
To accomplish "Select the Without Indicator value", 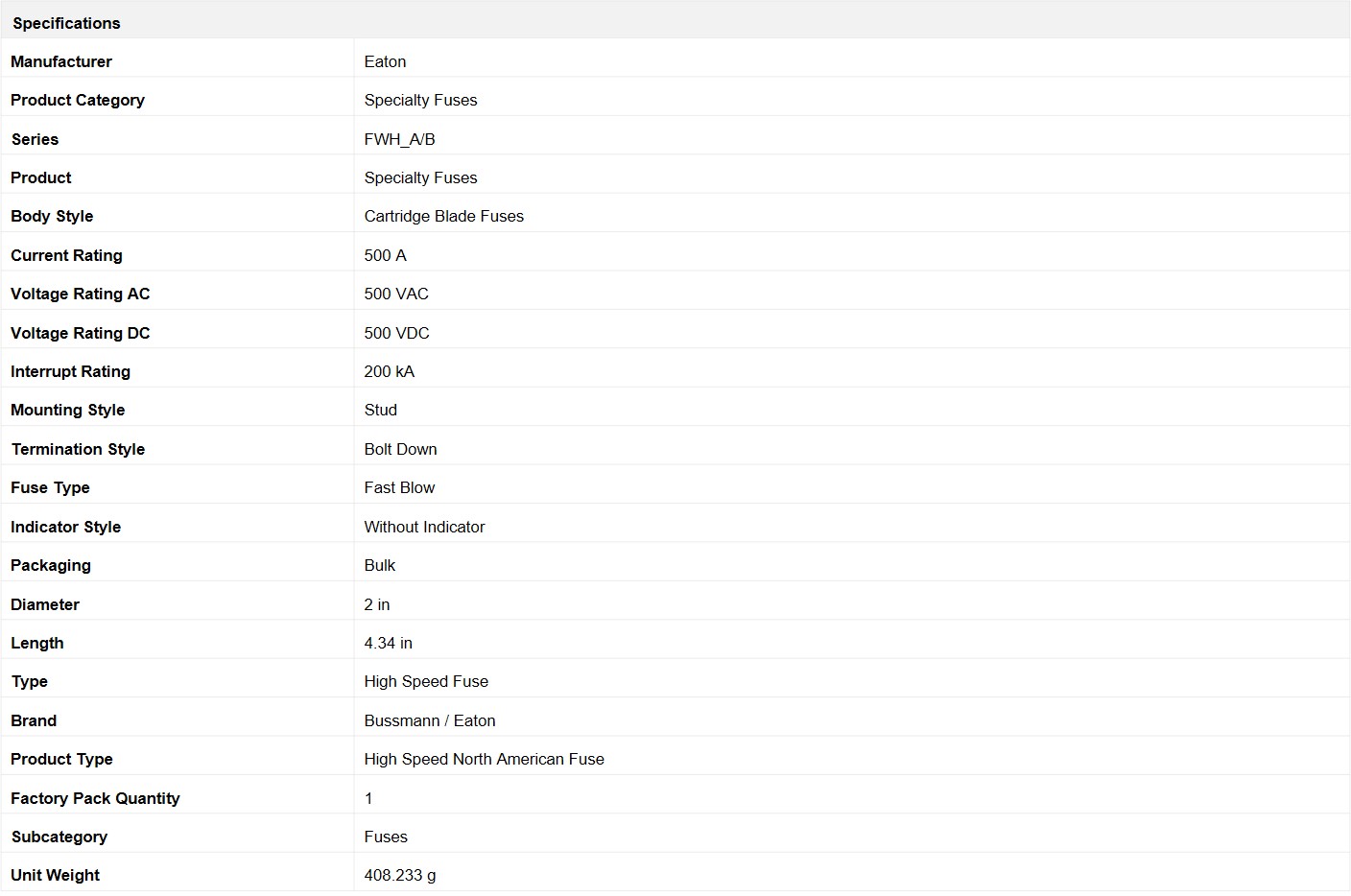I will (x=424, y=527).
